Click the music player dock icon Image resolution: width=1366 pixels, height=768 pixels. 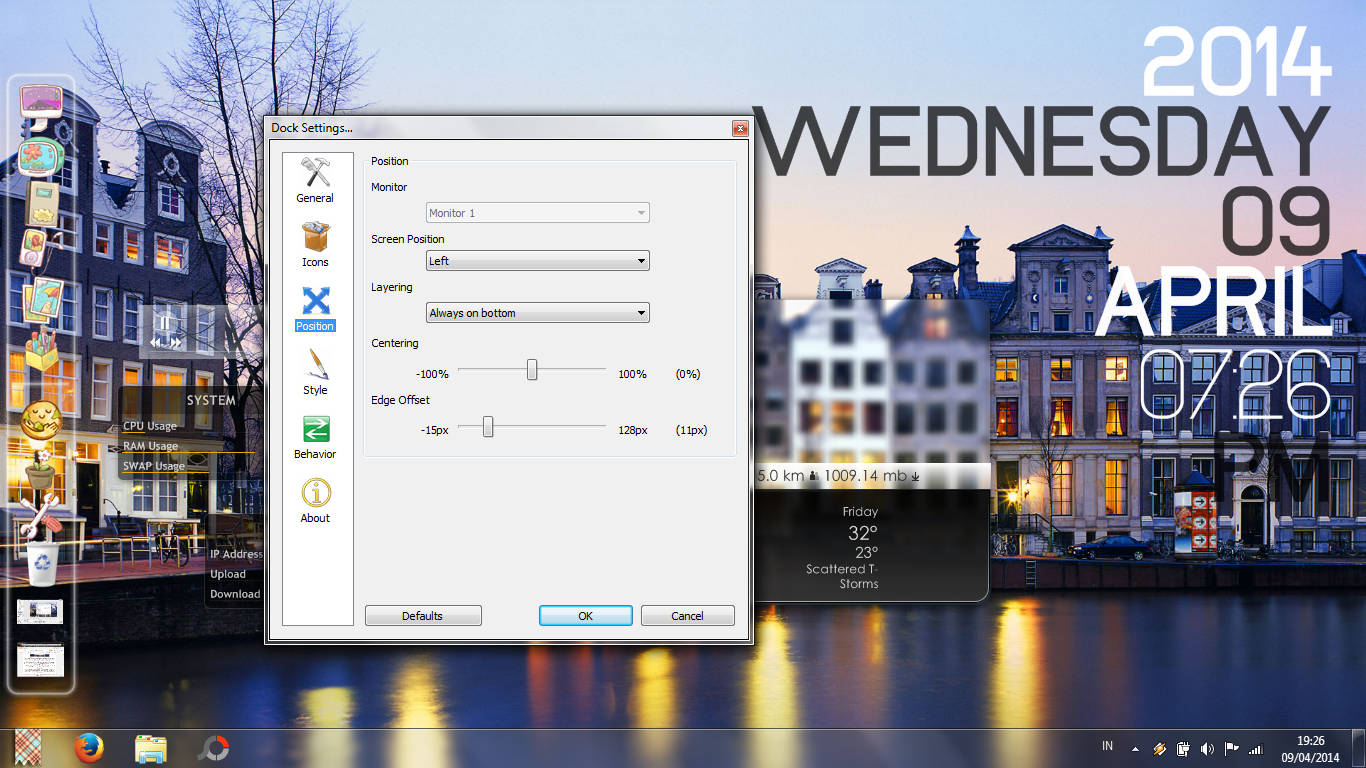34,249
